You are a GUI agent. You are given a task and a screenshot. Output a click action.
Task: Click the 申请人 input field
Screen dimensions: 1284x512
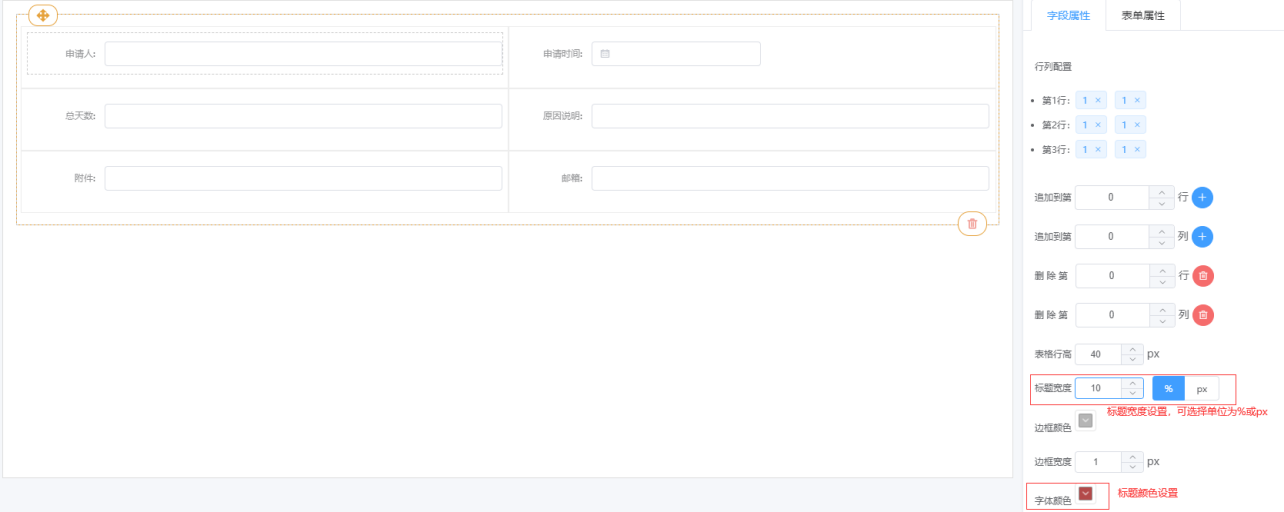[303, 54]
